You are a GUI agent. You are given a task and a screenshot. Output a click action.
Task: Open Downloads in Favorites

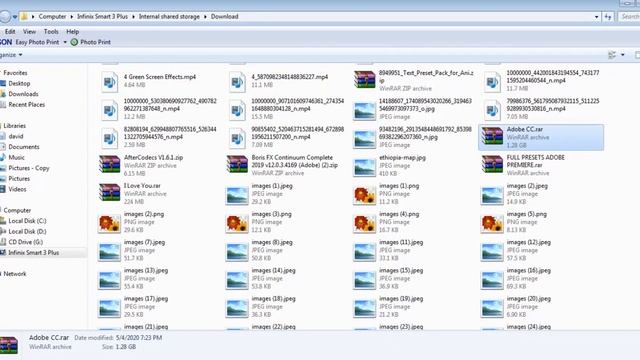(23, 94)
